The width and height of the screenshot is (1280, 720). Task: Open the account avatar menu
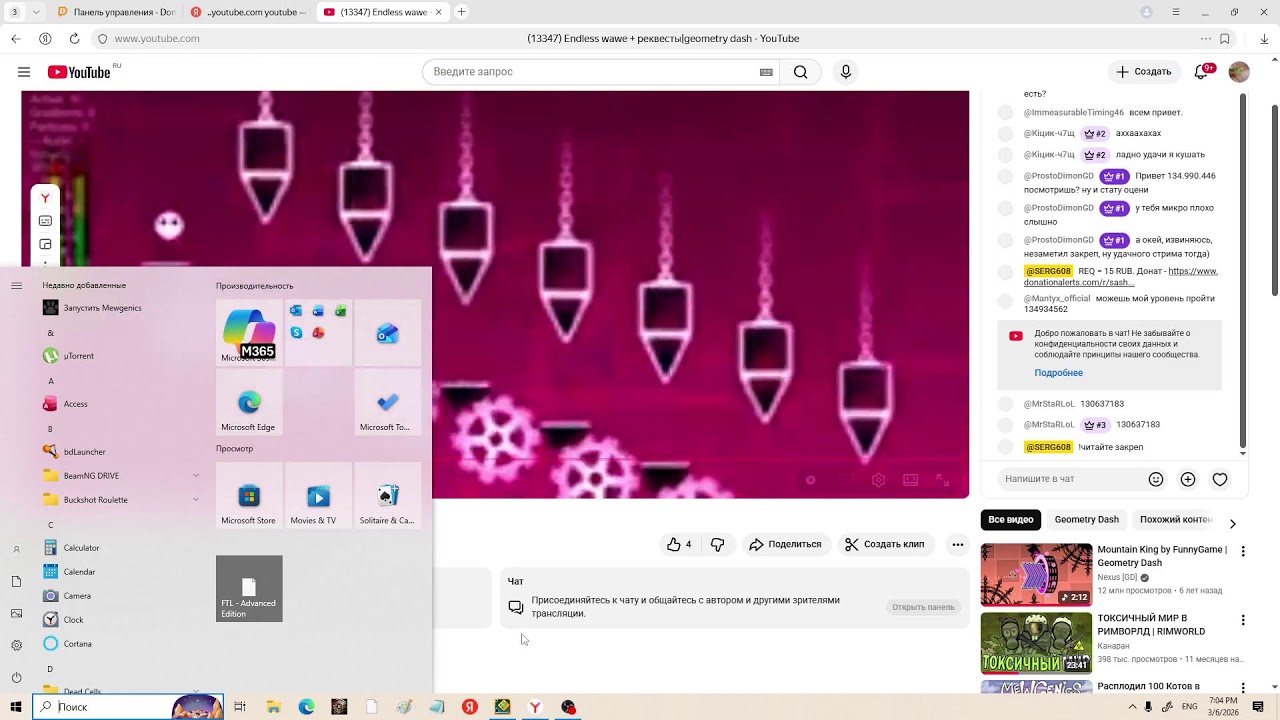click(x=1239, y=72)
